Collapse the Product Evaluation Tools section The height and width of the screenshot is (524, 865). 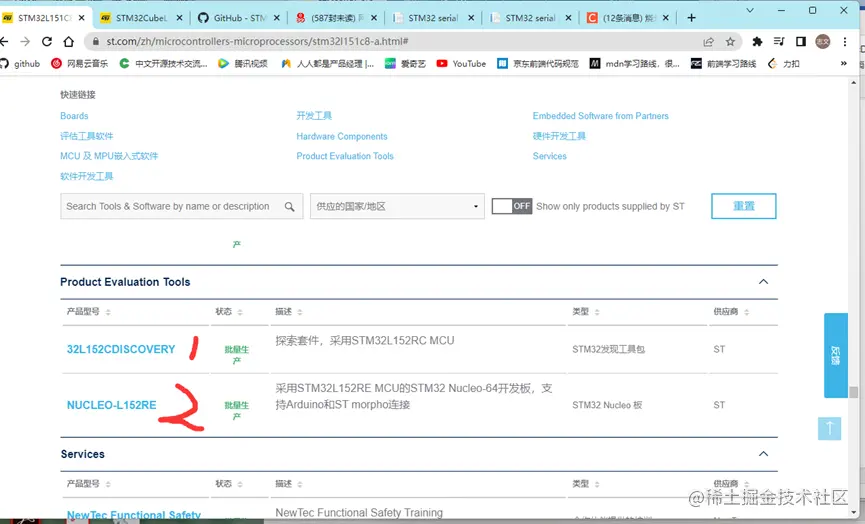click(763, 282)
